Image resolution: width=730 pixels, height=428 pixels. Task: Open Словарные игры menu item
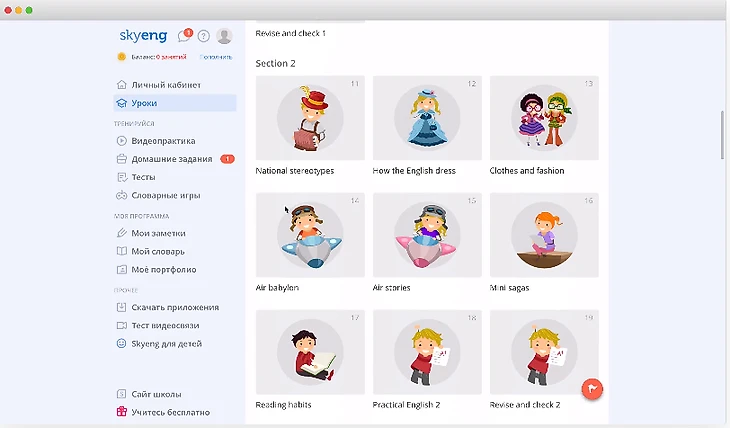166,195
